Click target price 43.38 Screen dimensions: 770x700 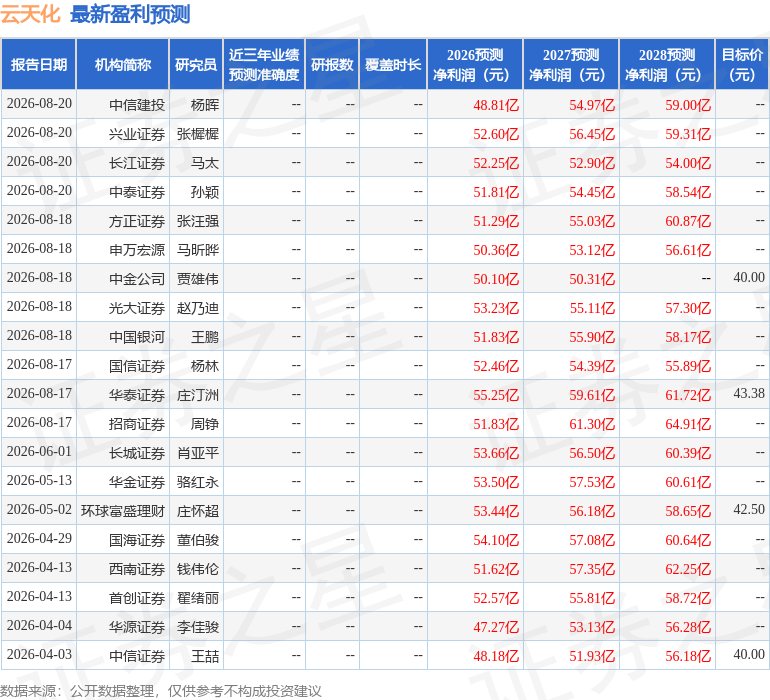click(x=749, y=393)
